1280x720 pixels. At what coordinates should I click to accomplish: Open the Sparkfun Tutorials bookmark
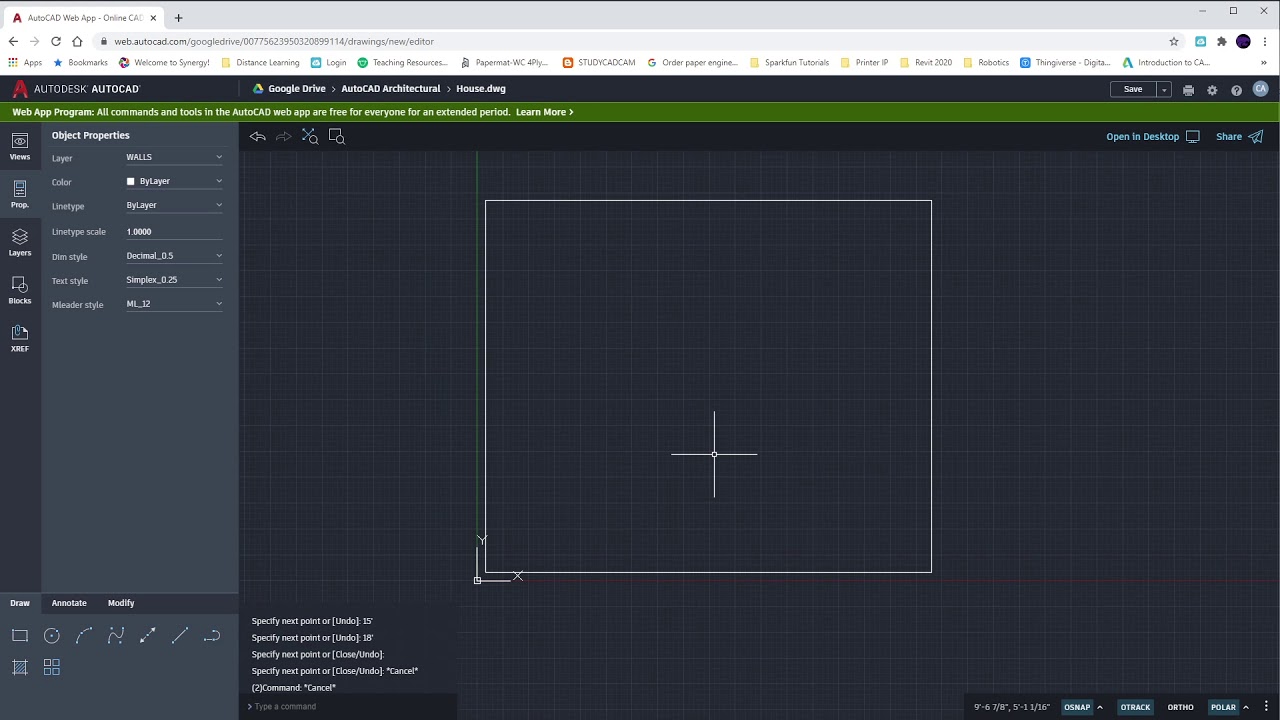point(789,62)
